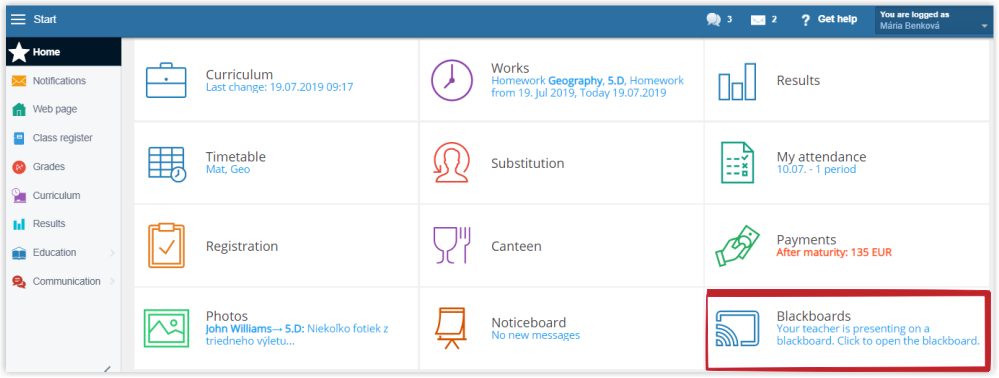This screenshot has width=999, height=378.
Task: Click the Works clock icon
Action: coord(452,80)
